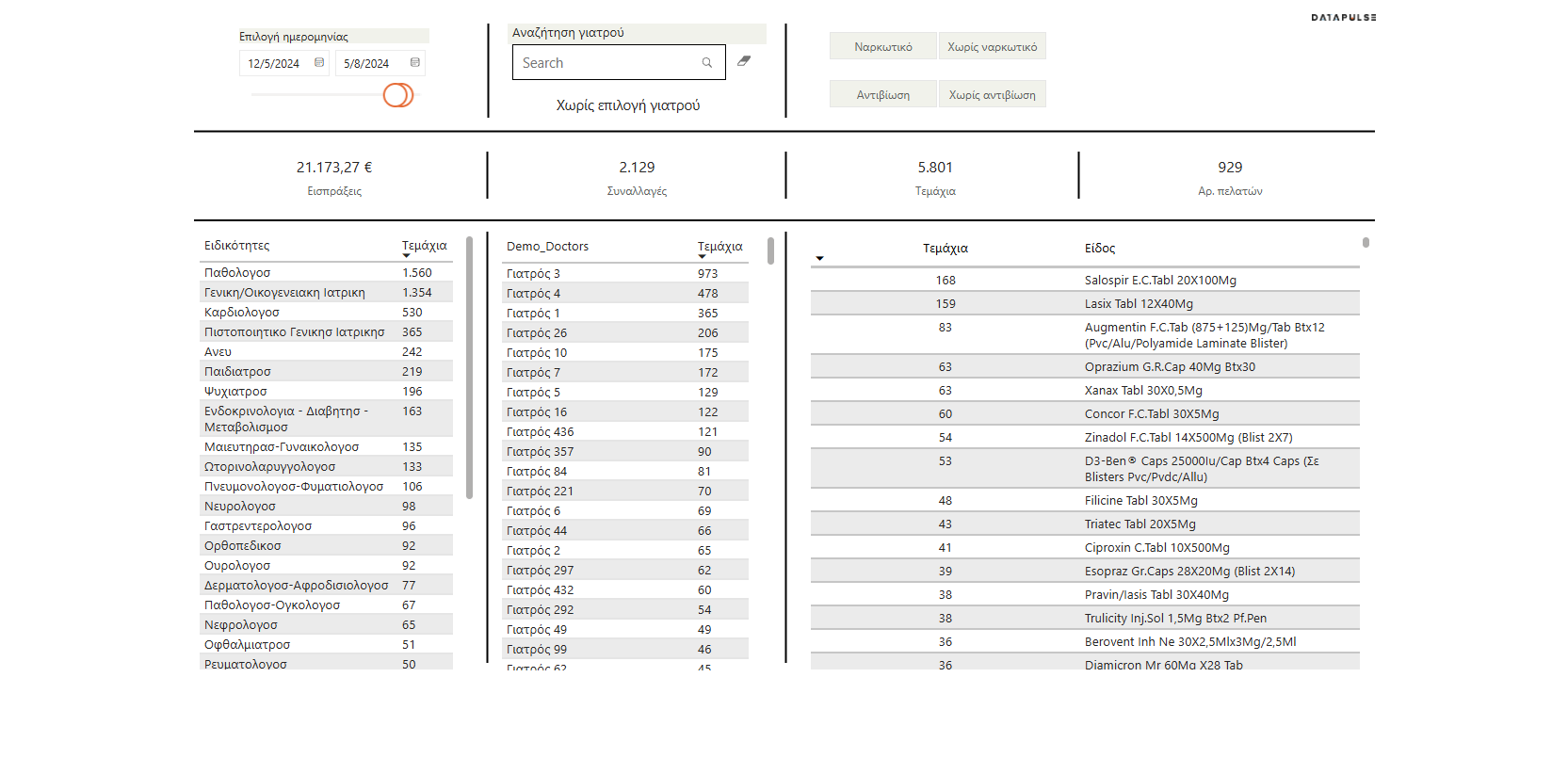Select the Ναρκωτικό filter button
Viewport: 1568px width, 758px height.
click(x=883, y=46)
